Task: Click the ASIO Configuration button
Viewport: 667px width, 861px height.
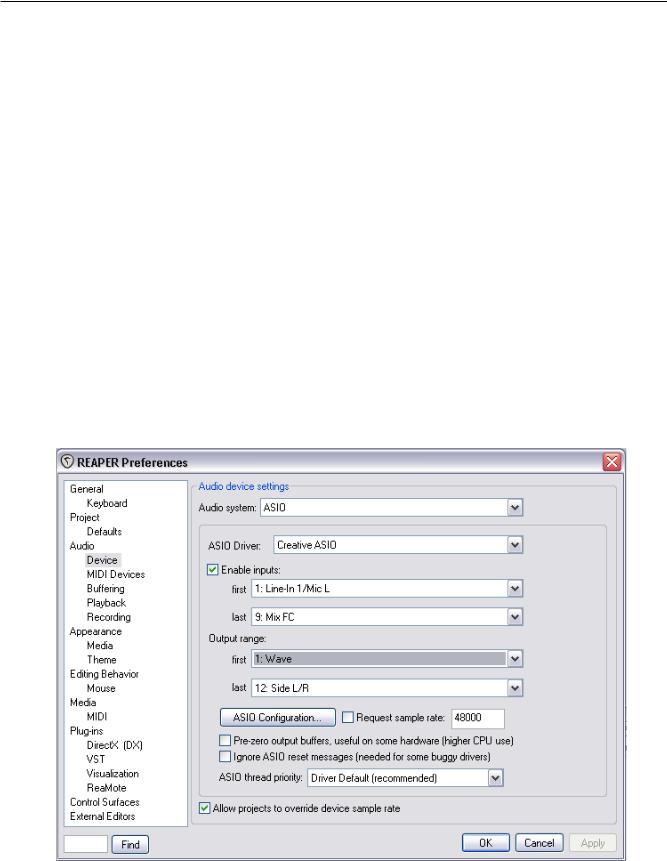Action: [277, 717]
